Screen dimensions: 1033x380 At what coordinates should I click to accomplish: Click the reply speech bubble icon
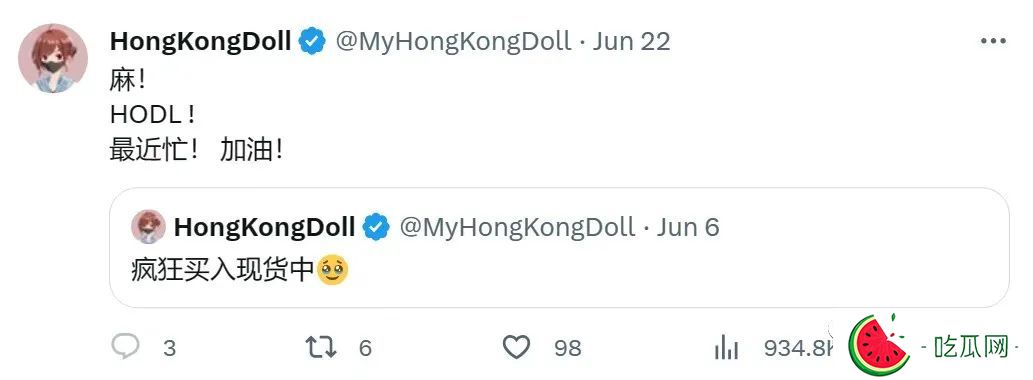(125, 346)
